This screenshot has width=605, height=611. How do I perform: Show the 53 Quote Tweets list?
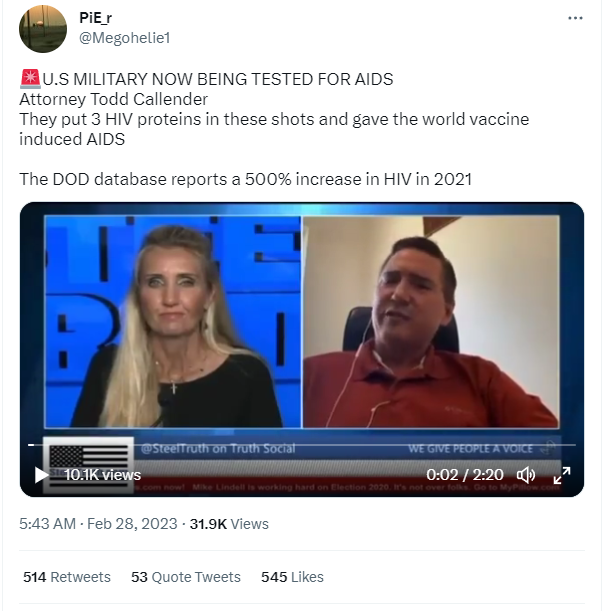point(186,577)
